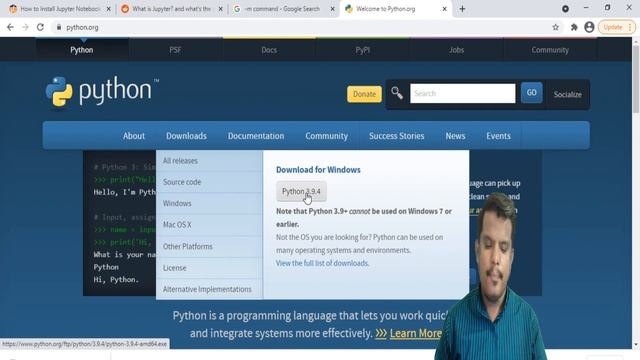Open the Docs top navigation tab
Screen dimensions: 640x360
pos(269,50)
